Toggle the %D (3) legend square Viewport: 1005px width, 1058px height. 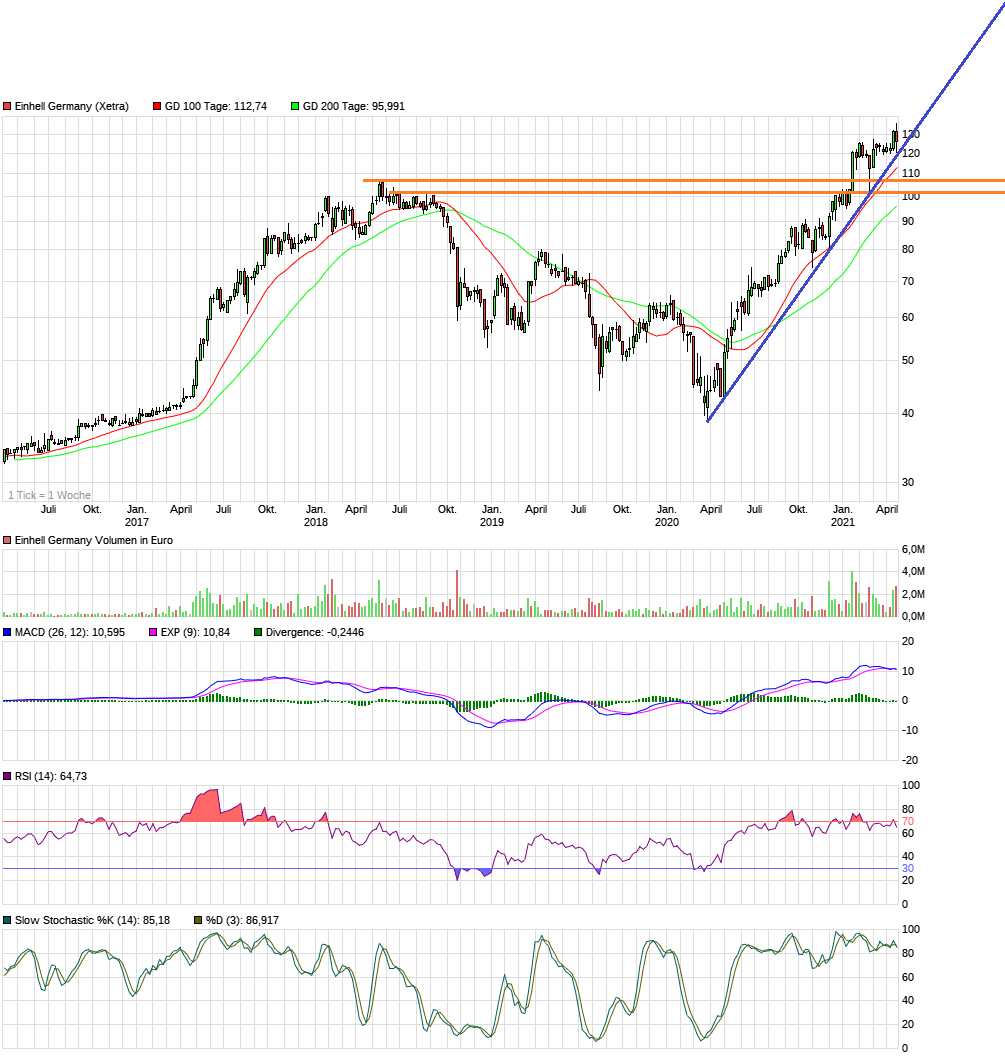[198, 918]
